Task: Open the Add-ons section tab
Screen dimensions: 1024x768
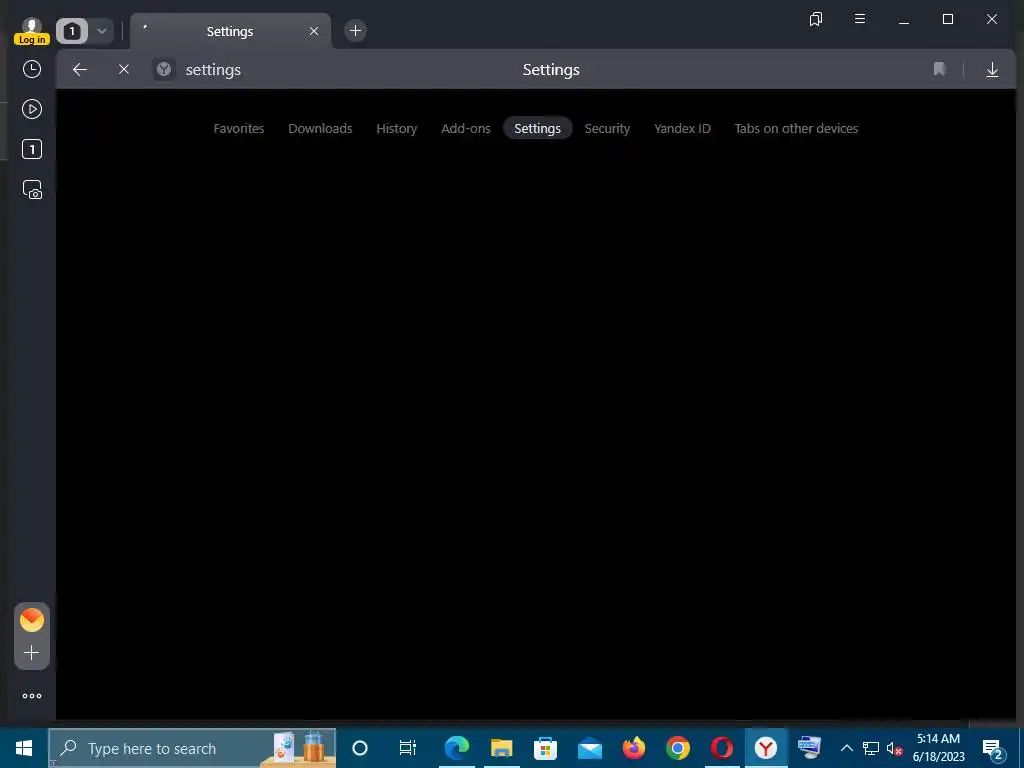Action: pyautogui.click(x=466, y=129)
